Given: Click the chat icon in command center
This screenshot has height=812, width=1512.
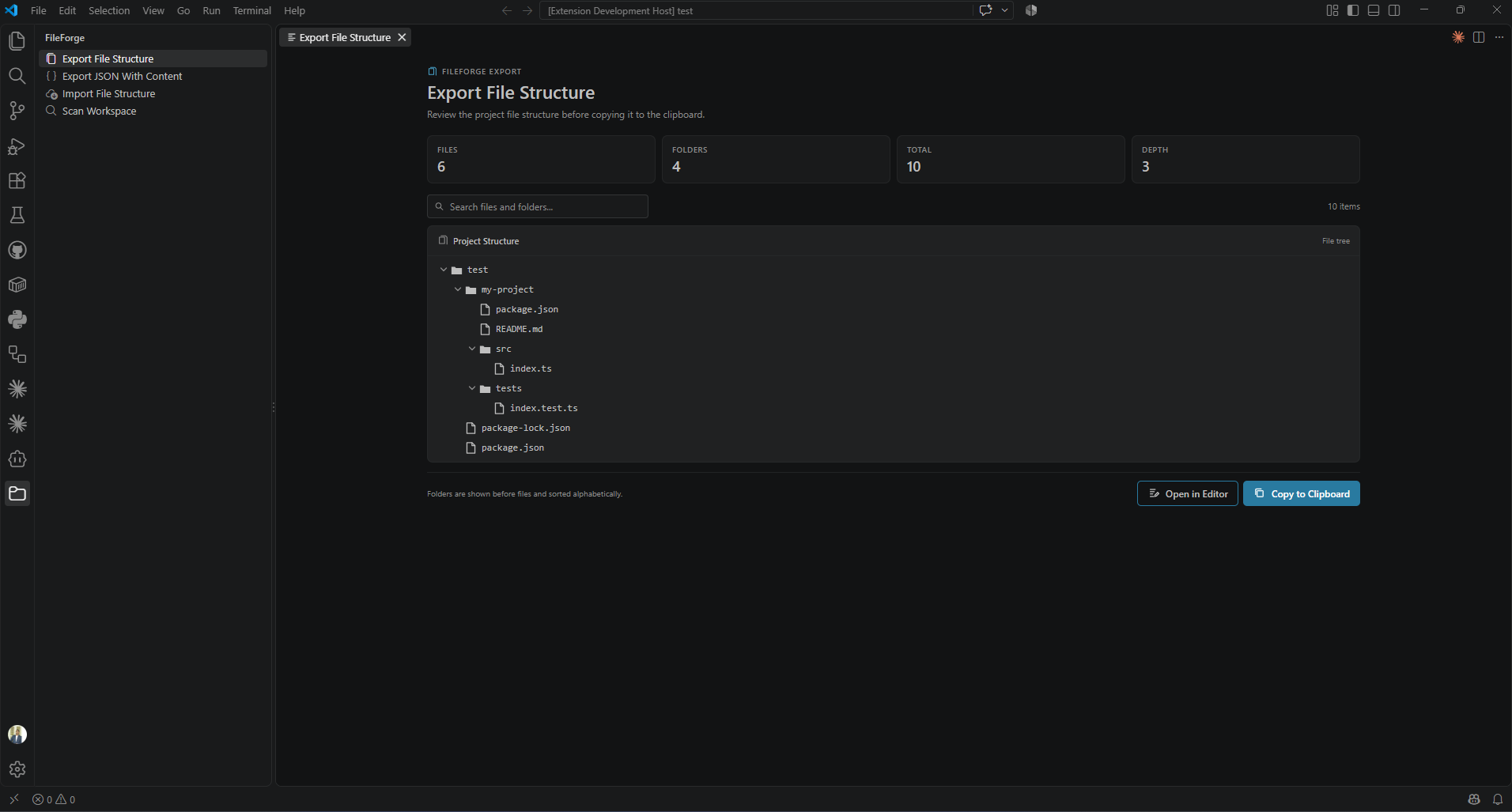Looking at the screenshot, I should 985,10.
